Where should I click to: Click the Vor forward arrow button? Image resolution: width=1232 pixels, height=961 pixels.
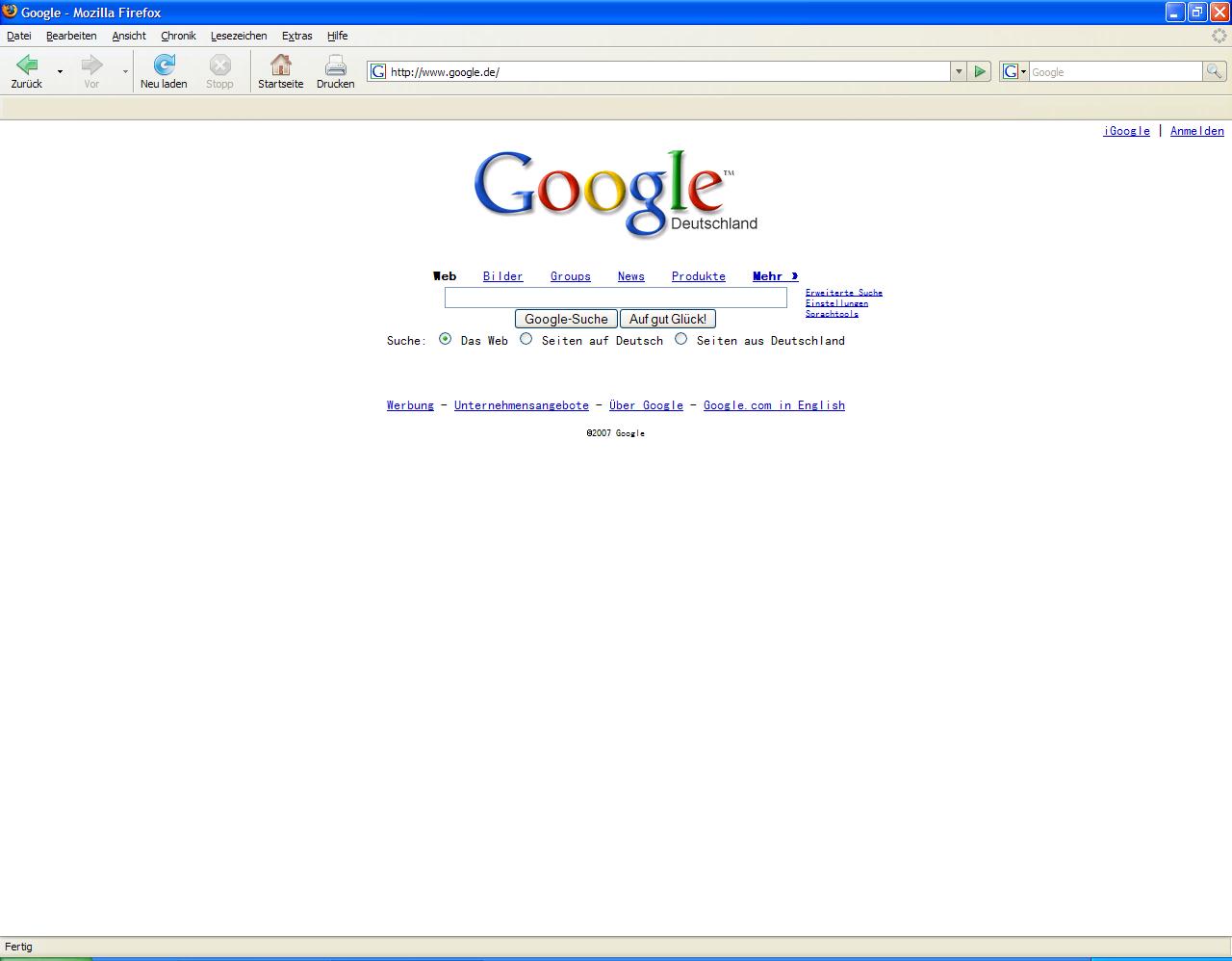[91, 71]
